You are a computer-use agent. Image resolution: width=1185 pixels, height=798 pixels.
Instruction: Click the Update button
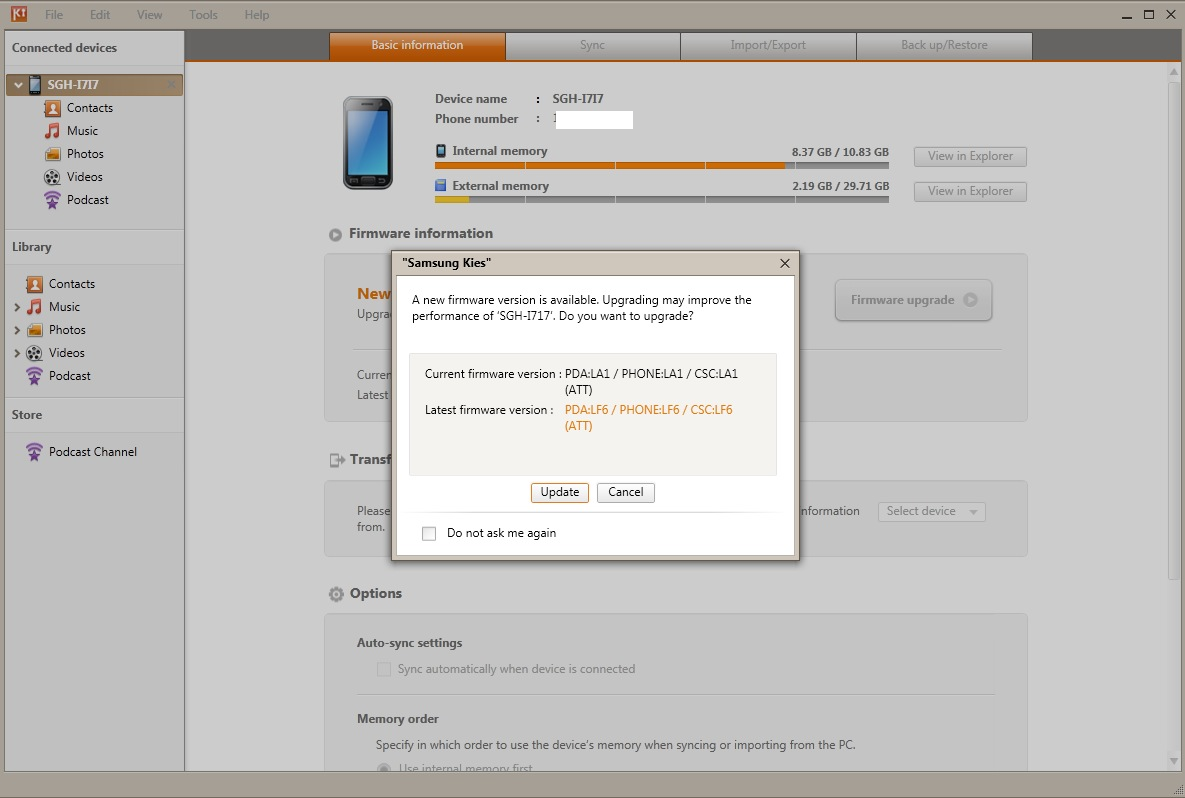pyautogui.click(x=559, y=492)
